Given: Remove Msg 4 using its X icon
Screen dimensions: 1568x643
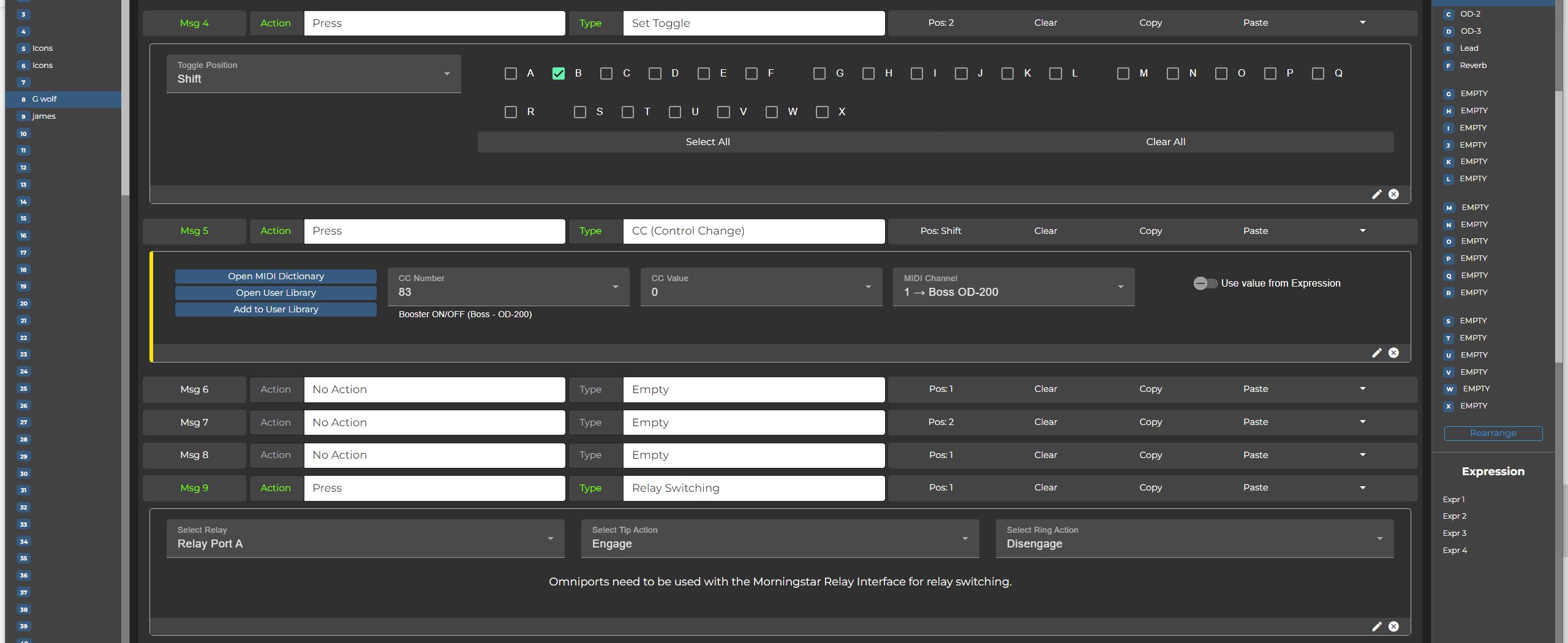Looking at the screenshot, I should point(1393,194).
